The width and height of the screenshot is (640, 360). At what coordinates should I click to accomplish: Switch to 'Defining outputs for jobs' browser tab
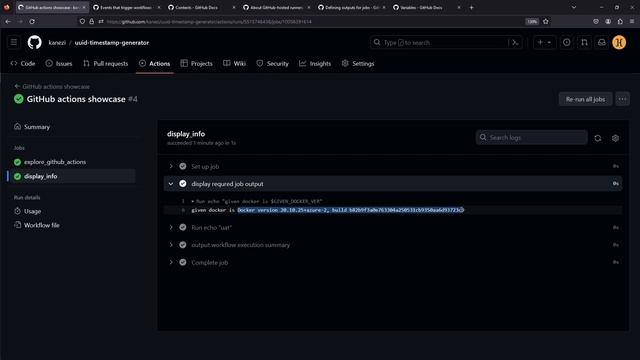click(x=351, y=7)
